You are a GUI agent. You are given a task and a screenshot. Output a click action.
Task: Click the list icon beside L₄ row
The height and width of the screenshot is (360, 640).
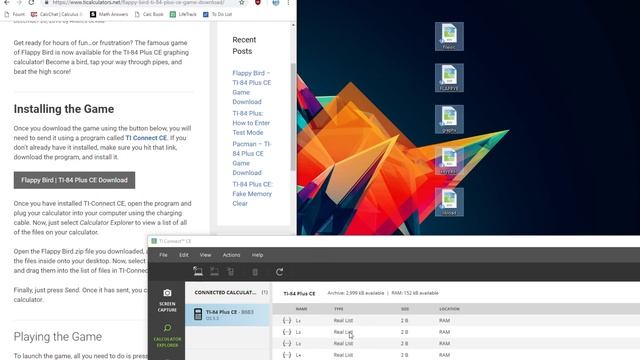(x=287, y=355)
